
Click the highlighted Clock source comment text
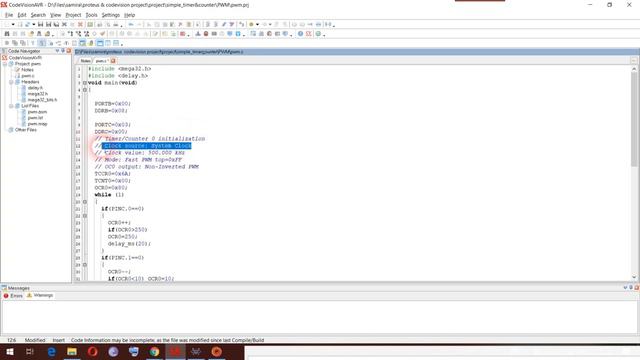pyautogui.click(x=147, y=146)
